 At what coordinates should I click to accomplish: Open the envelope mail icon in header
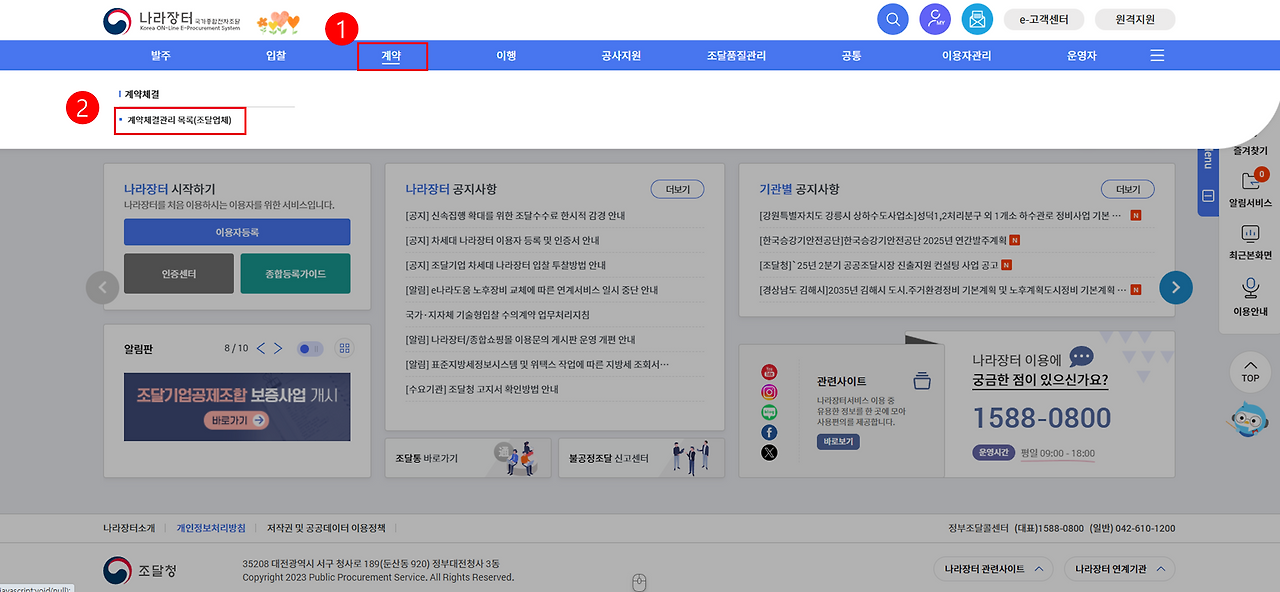click(x=977, y=19)
